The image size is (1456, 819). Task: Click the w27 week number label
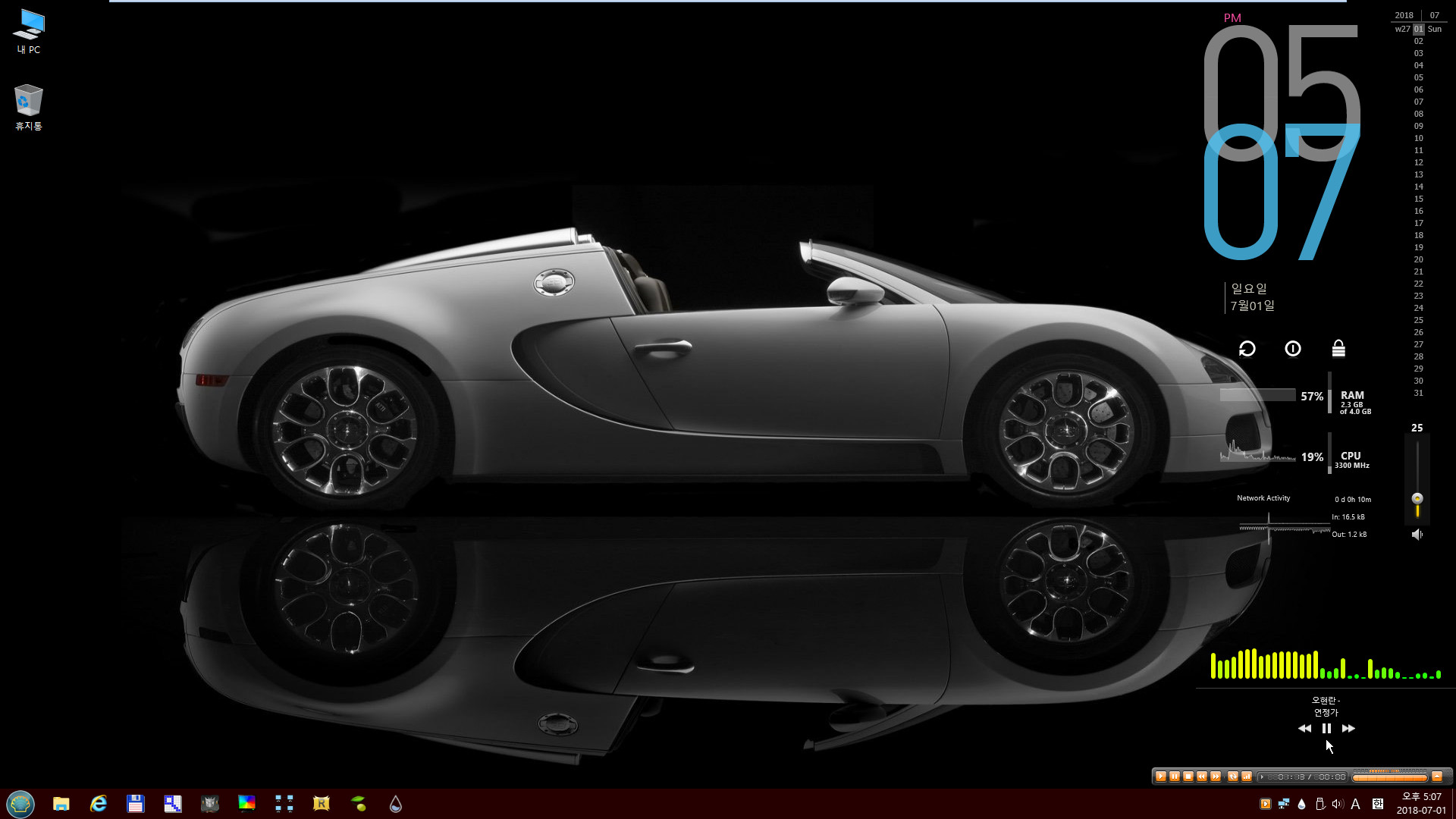coord(1402,29)
